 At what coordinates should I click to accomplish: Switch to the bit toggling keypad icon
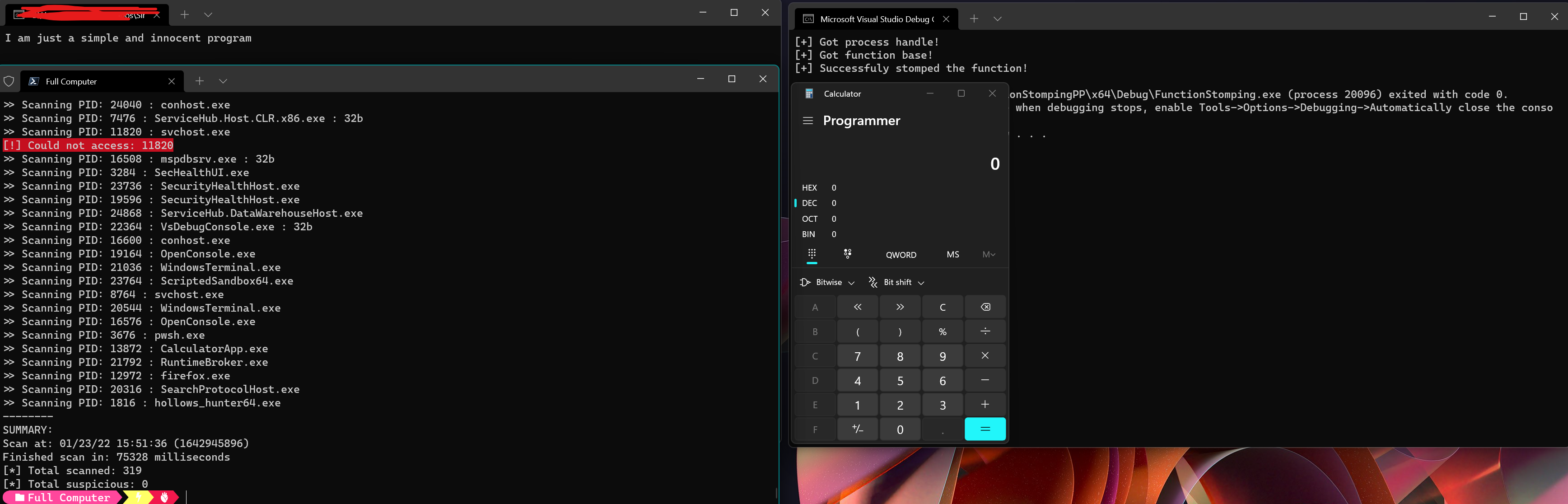(x=847, y=254)
